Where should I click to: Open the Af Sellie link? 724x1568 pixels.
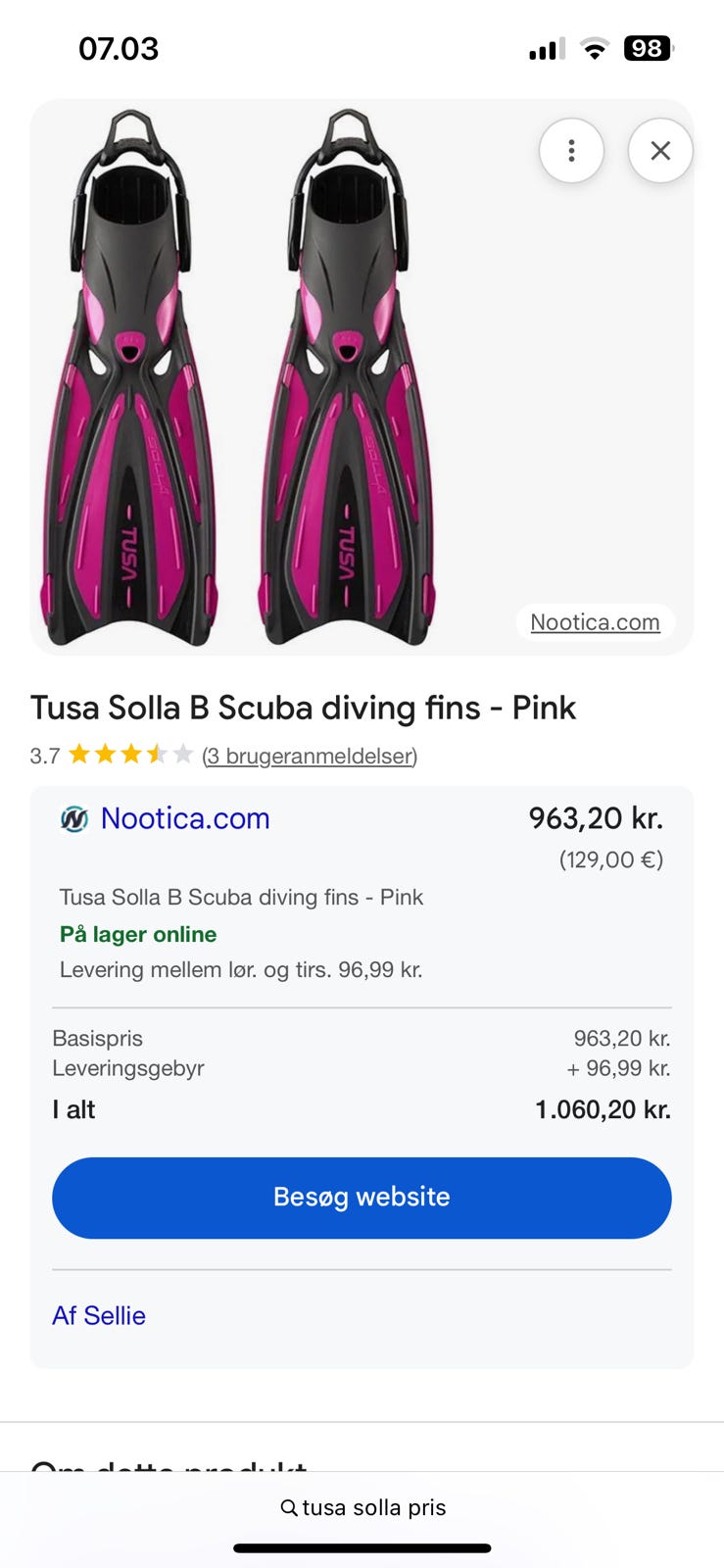[99, 1315]
